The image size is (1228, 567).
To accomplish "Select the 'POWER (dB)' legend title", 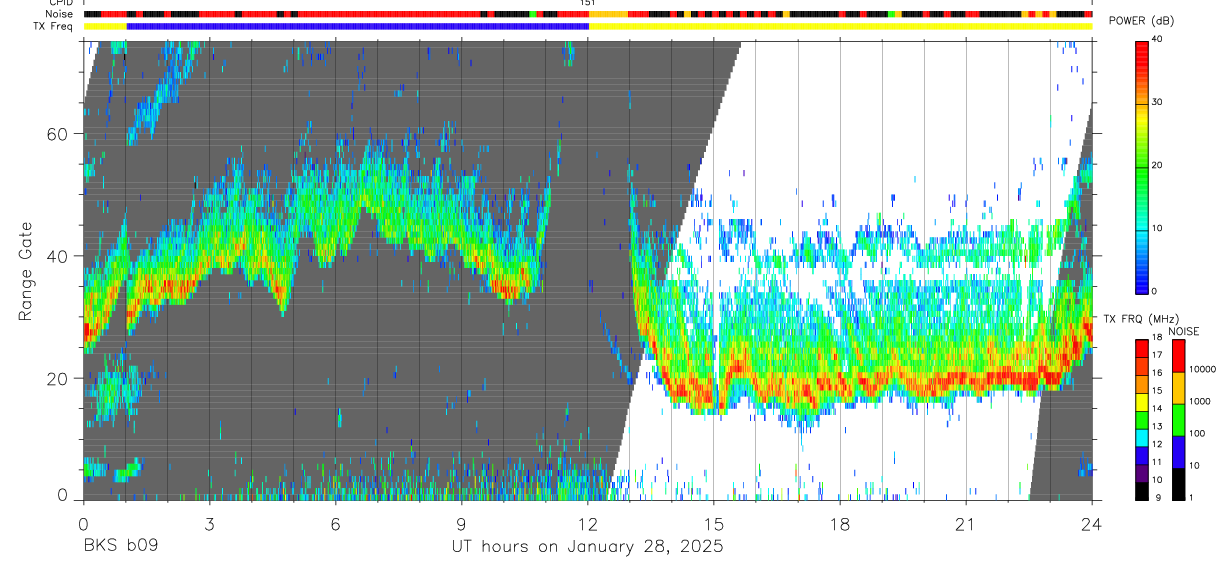I will 1140,22.
